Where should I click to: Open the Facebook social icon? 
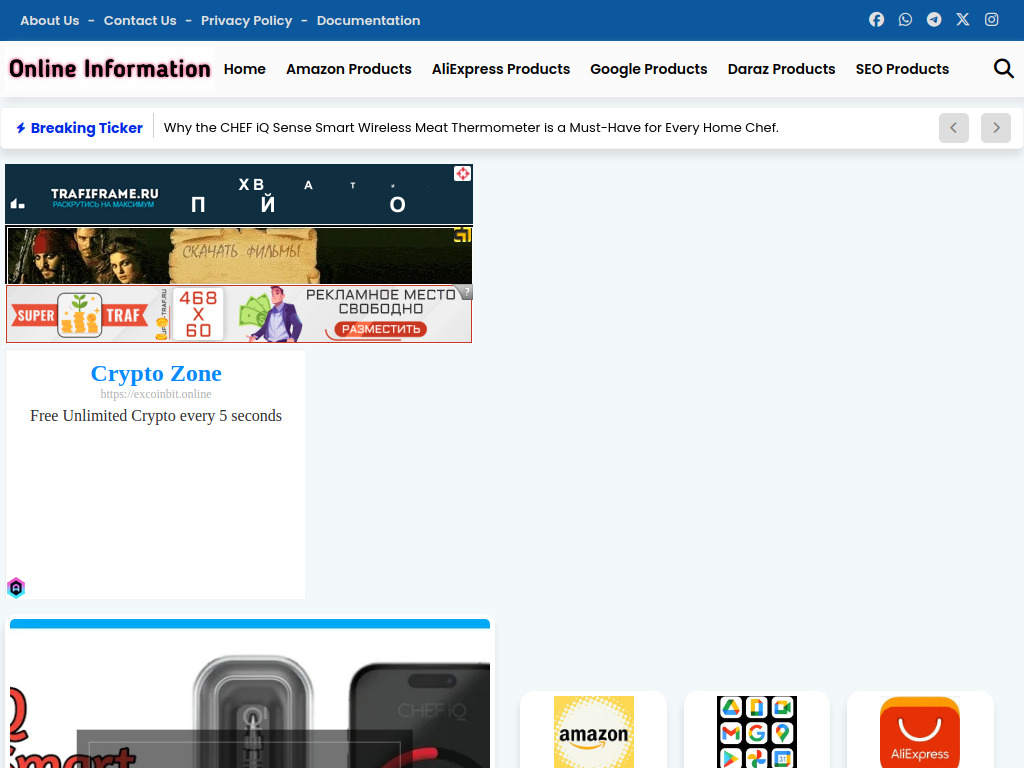click(x=876, y=20)
